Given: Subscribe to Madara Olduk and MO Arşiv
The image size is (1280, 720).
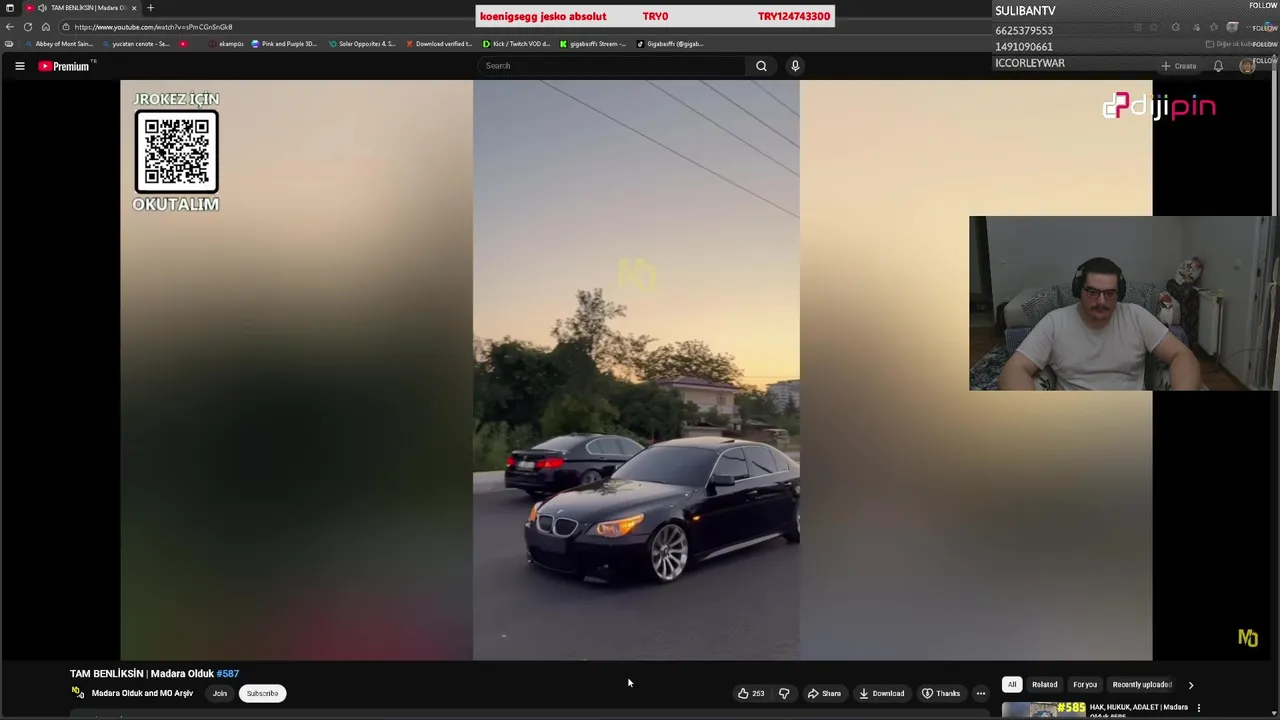Looking at the screenshot, I should click(263, 693).
